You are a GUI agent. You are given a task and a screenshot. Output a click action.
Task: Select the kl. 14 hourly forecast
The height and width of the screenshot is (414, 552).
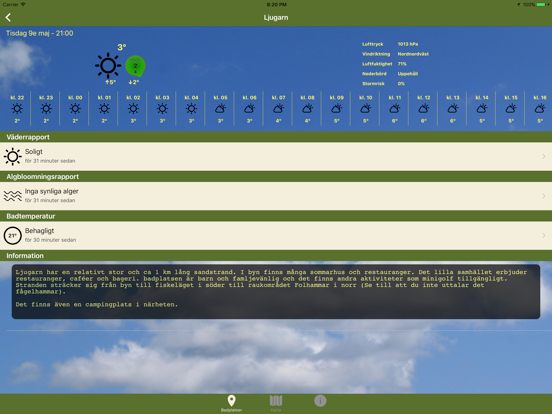point(482,109)
